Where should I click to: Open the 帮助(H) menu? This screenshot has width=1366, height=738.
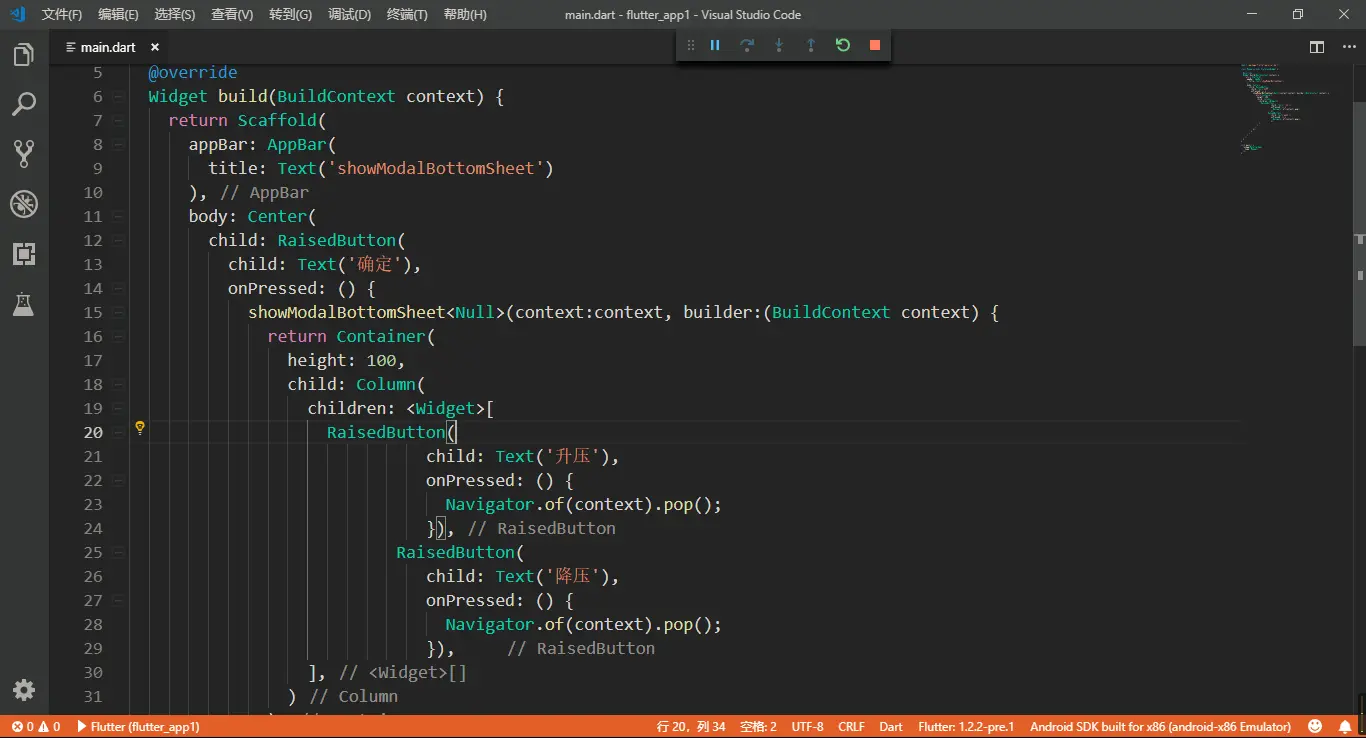coord(465,15)
